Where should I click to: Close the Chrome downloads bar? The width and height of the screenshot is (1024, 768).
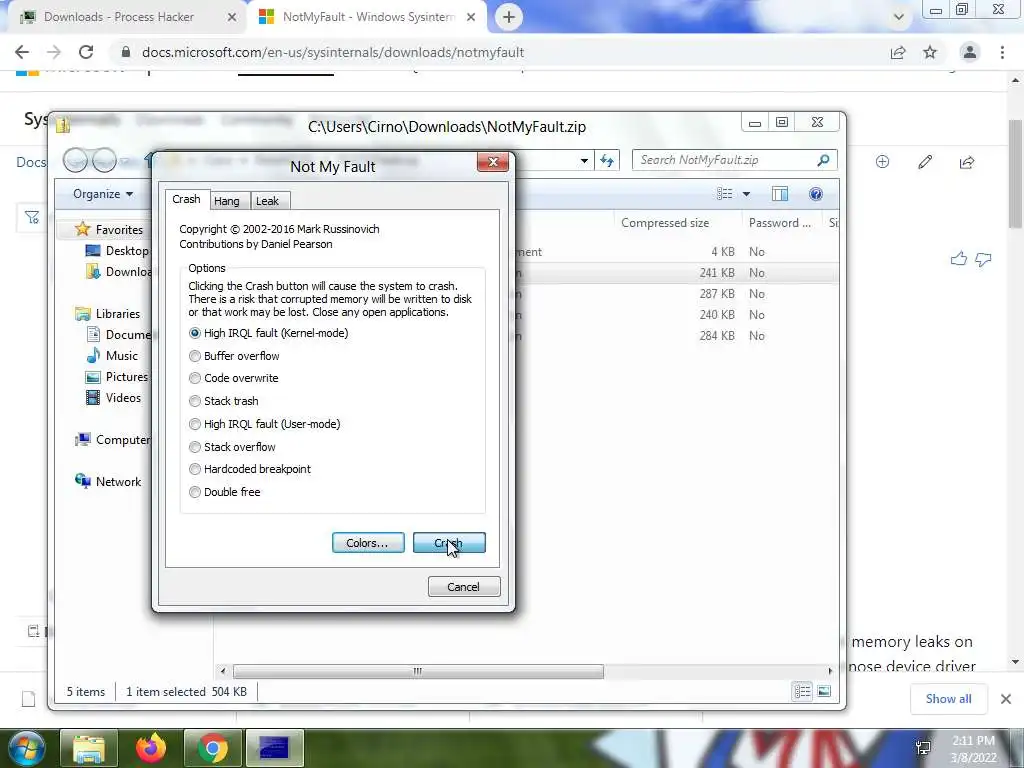point(1006,699)
